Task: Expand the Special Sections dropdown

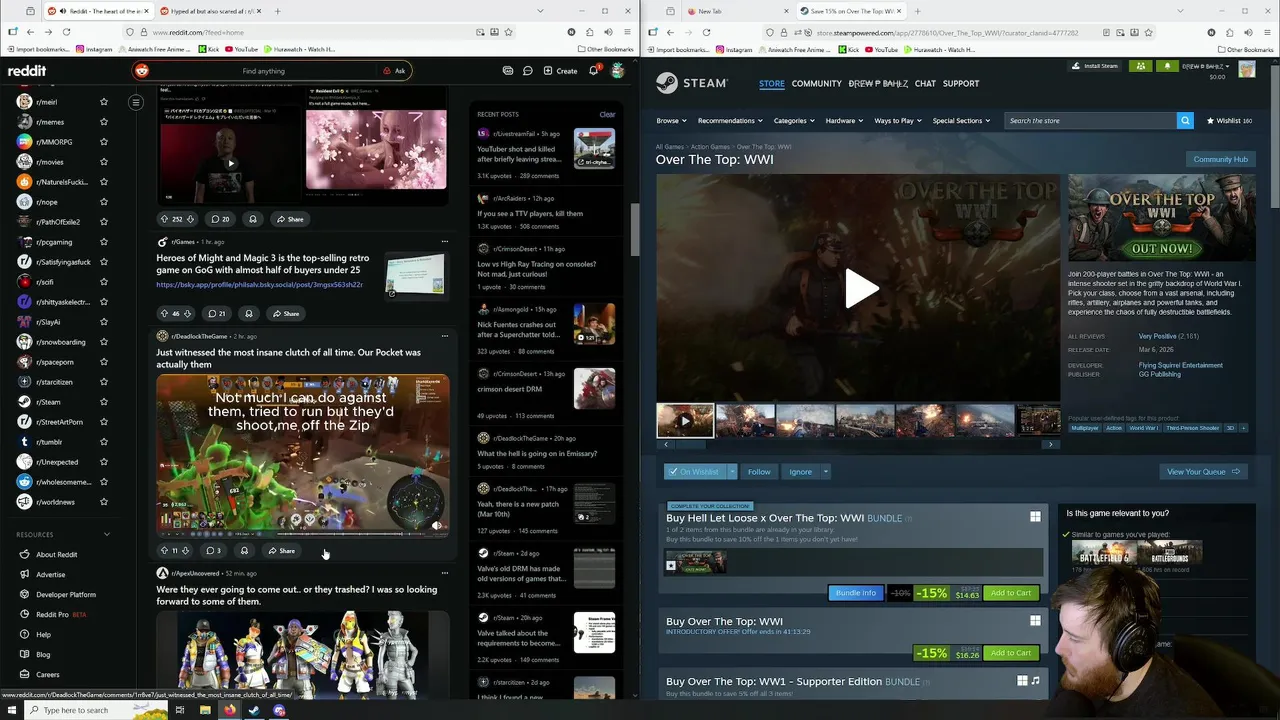Action: [x=961, y=121]
